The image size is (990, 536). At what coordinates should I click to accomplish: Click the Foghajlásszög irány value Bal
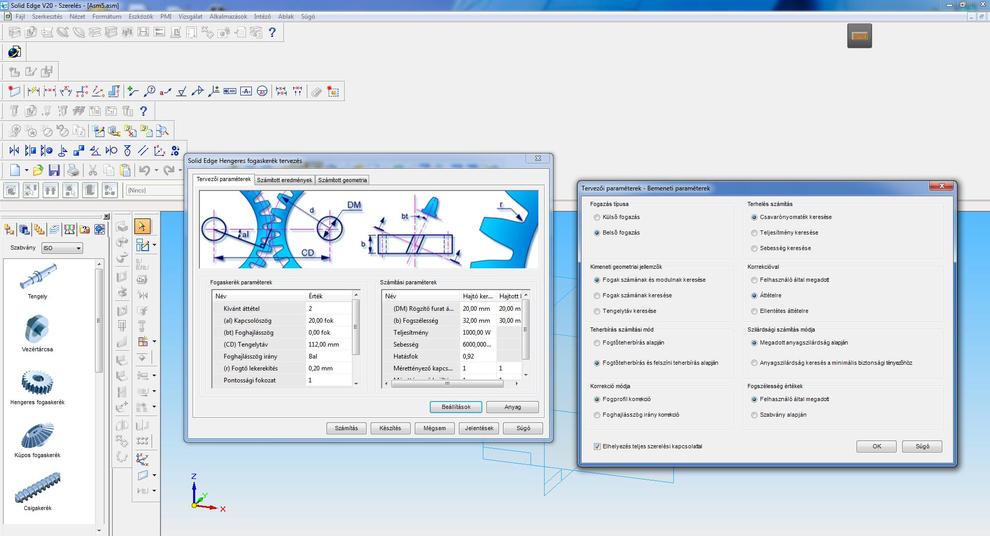click(x=328, y=357)
